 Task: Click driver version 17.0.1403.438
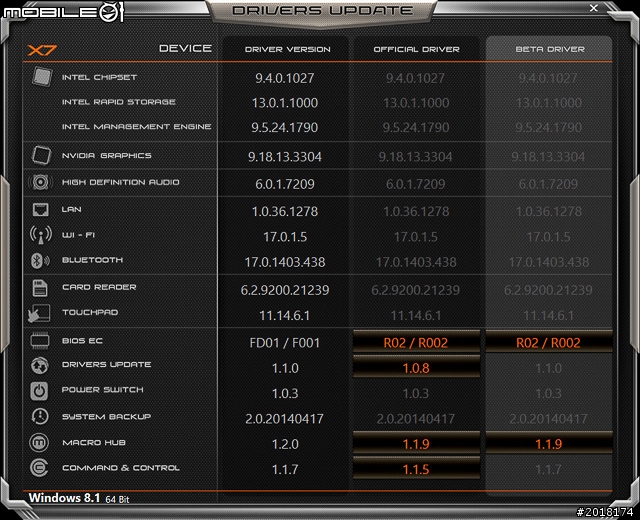click(285, 262)
